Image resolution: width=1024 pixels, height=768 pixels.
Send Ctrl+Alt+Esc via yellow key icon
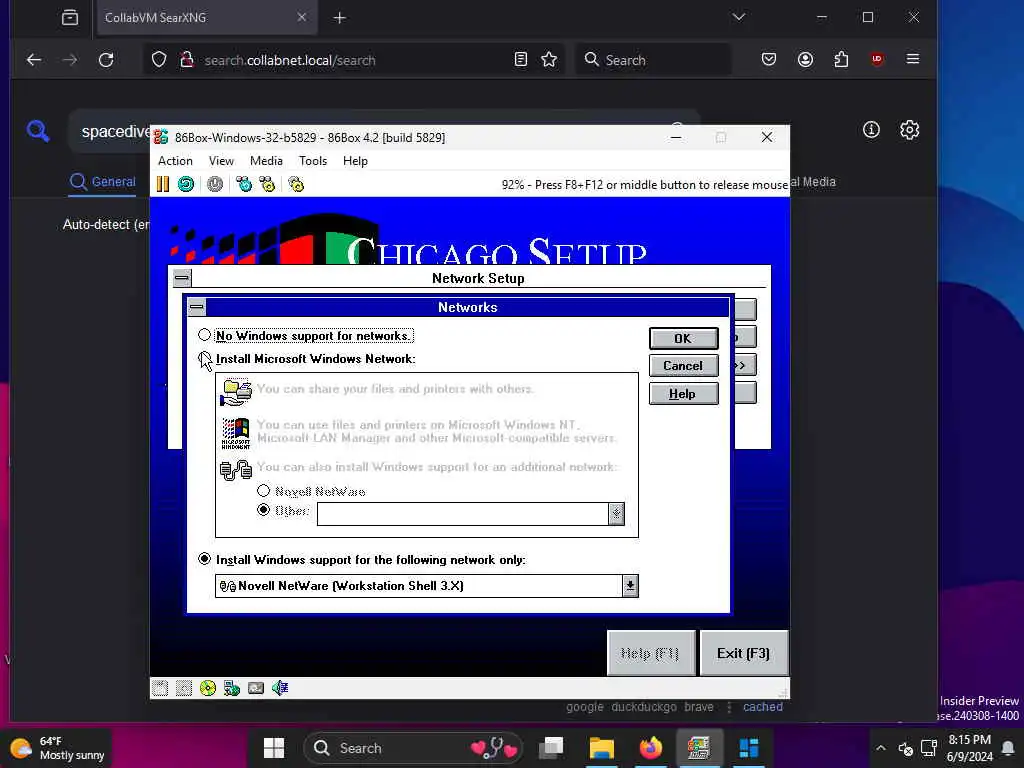tap(267, 184)
